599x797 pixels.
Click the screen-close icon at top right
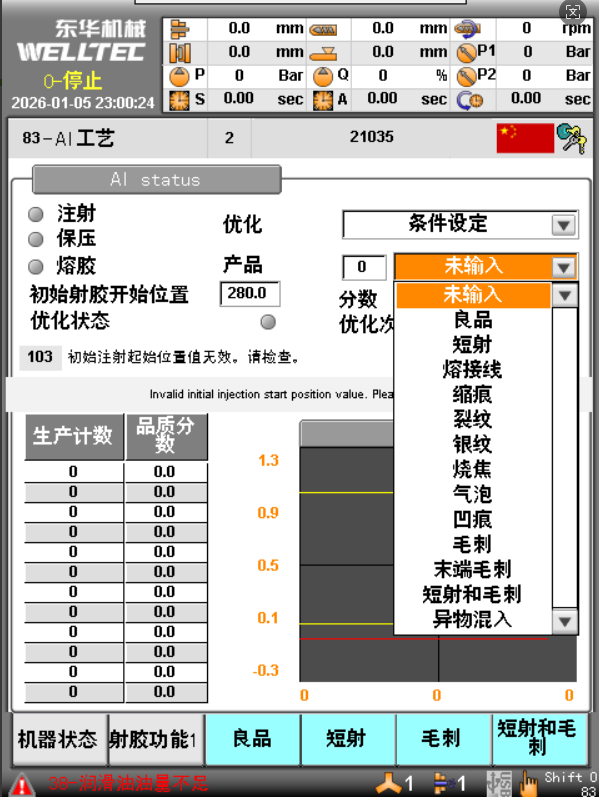(x=573, y=12)
